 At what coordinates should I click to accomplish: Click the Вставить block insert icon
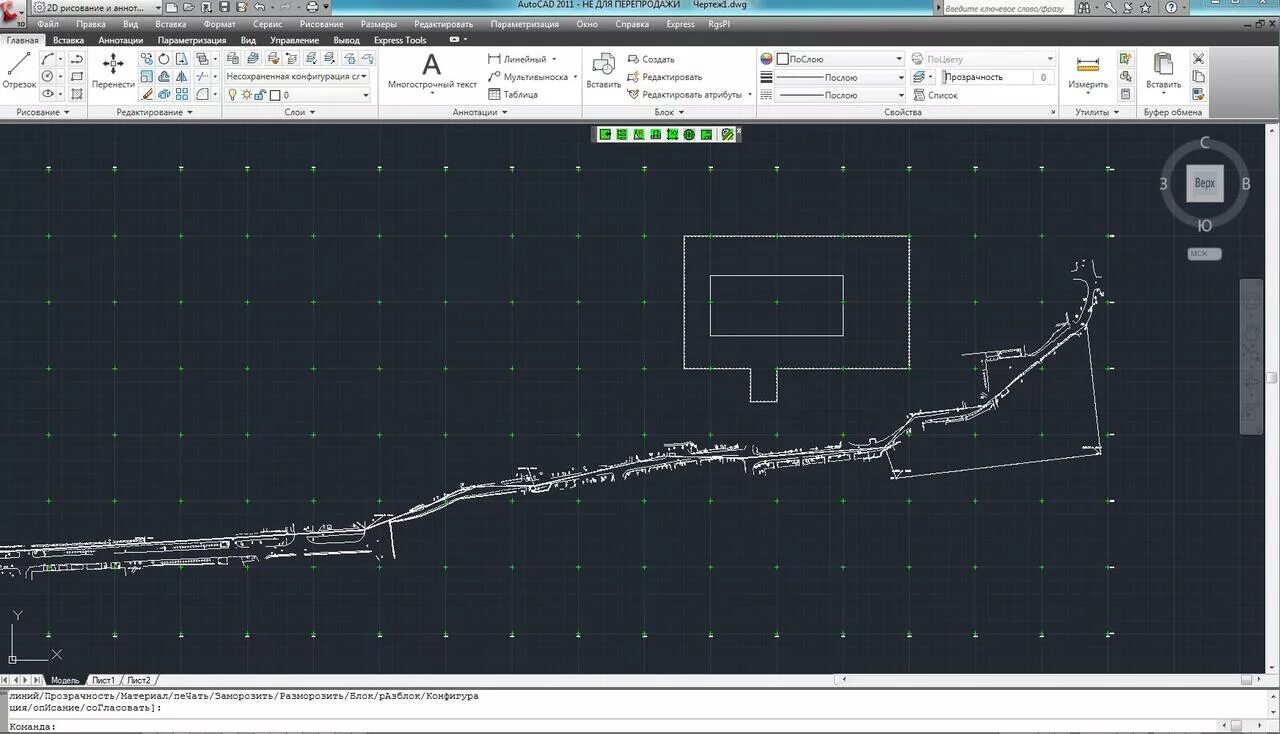[603, 71]
